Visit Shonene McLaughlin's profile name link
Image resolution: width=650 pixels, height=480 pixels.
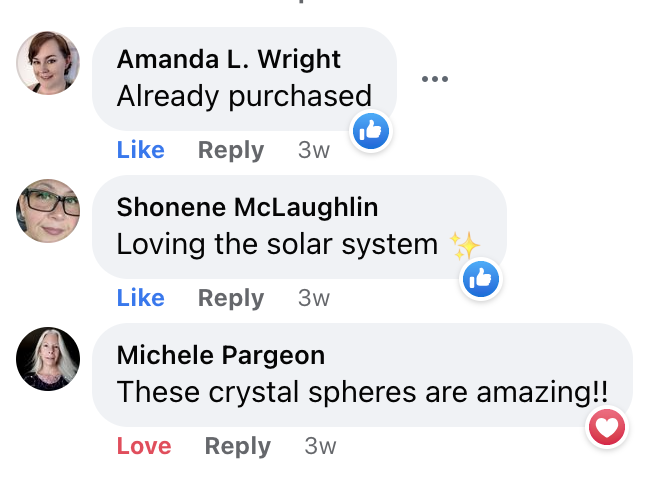click(247, 207)
